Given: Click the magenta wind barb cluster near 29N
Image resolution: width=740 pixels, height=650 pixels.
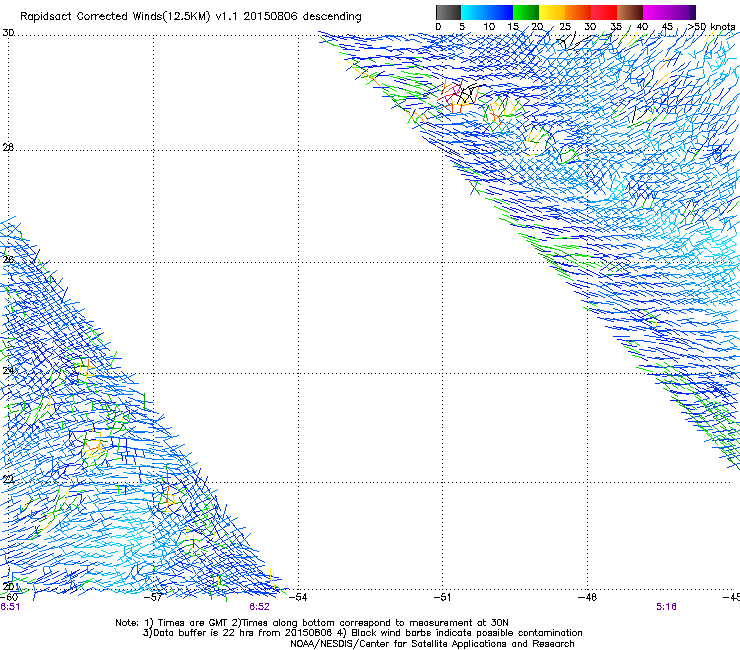Looking at the screenshot, I should 451,93.
